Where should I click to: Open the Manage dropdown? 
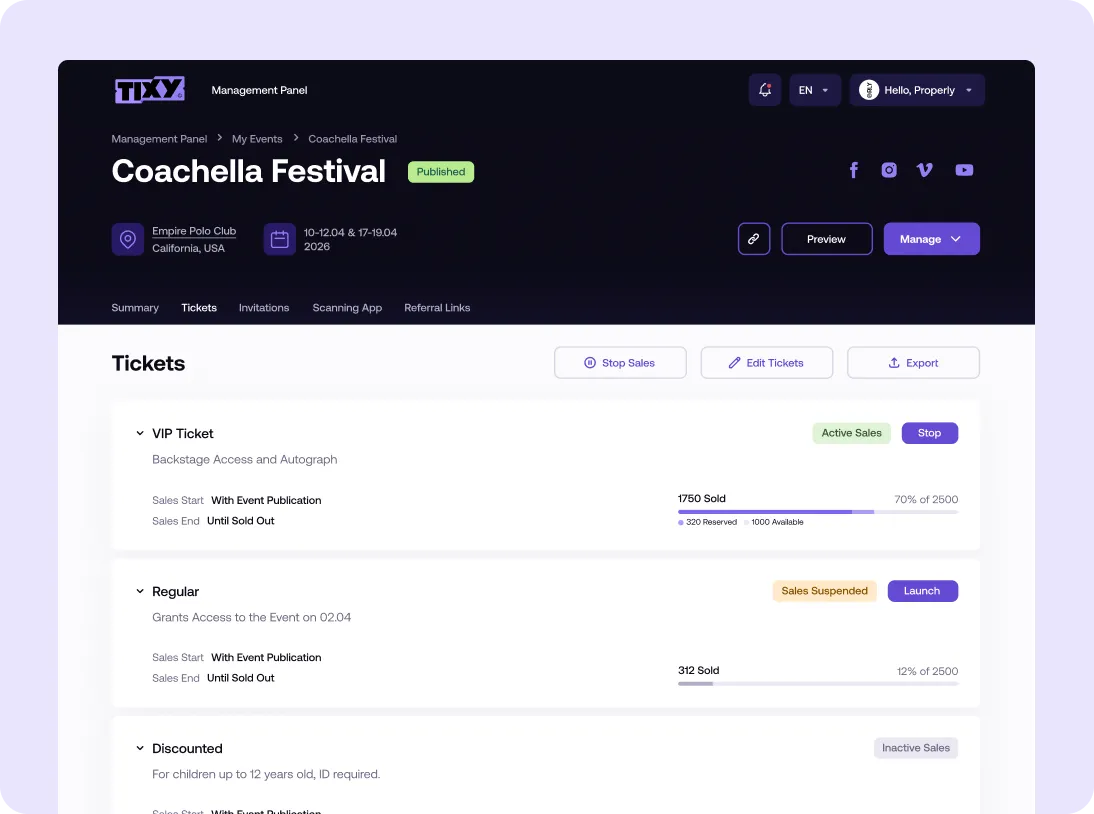click(931, 239)
